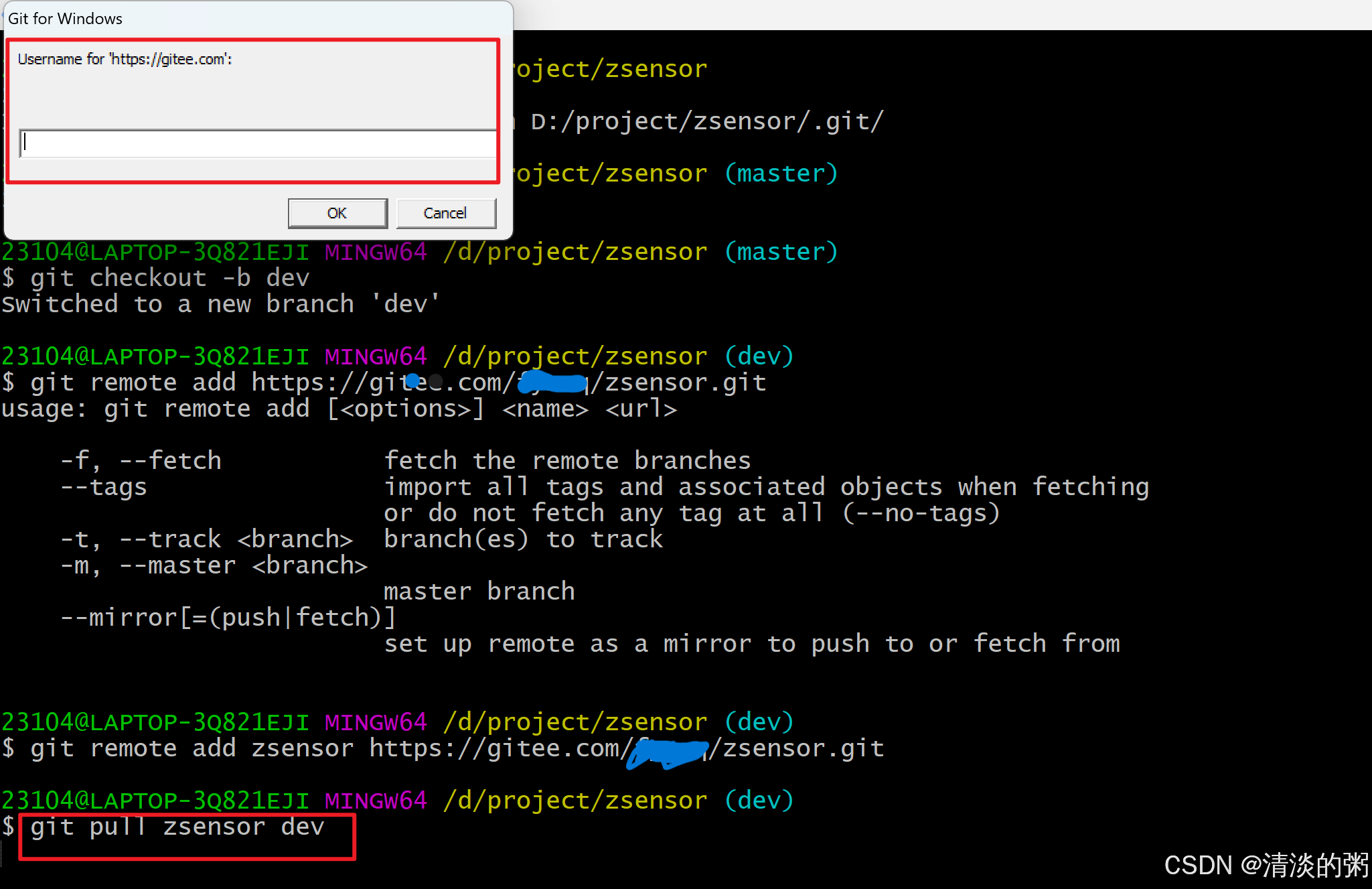Click the "Username for 'https://gitee.com':" label
Image resolution: width=1372 pixels, height=889 pixels.
pos(125,59)
